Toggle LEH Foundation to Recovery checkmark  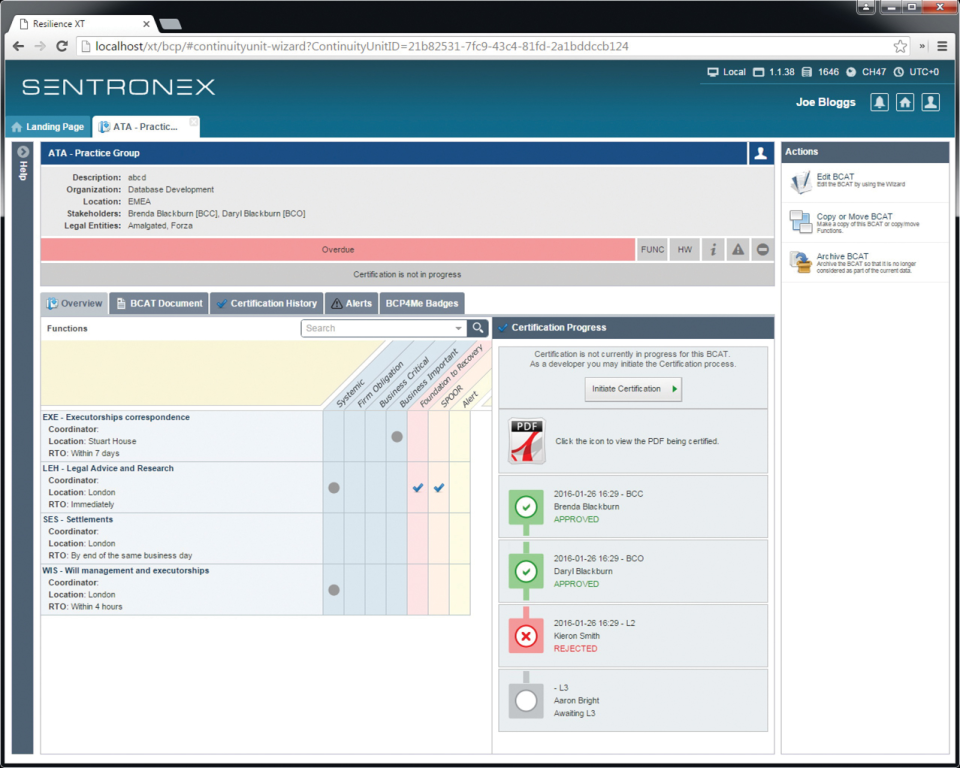[418, 488]
